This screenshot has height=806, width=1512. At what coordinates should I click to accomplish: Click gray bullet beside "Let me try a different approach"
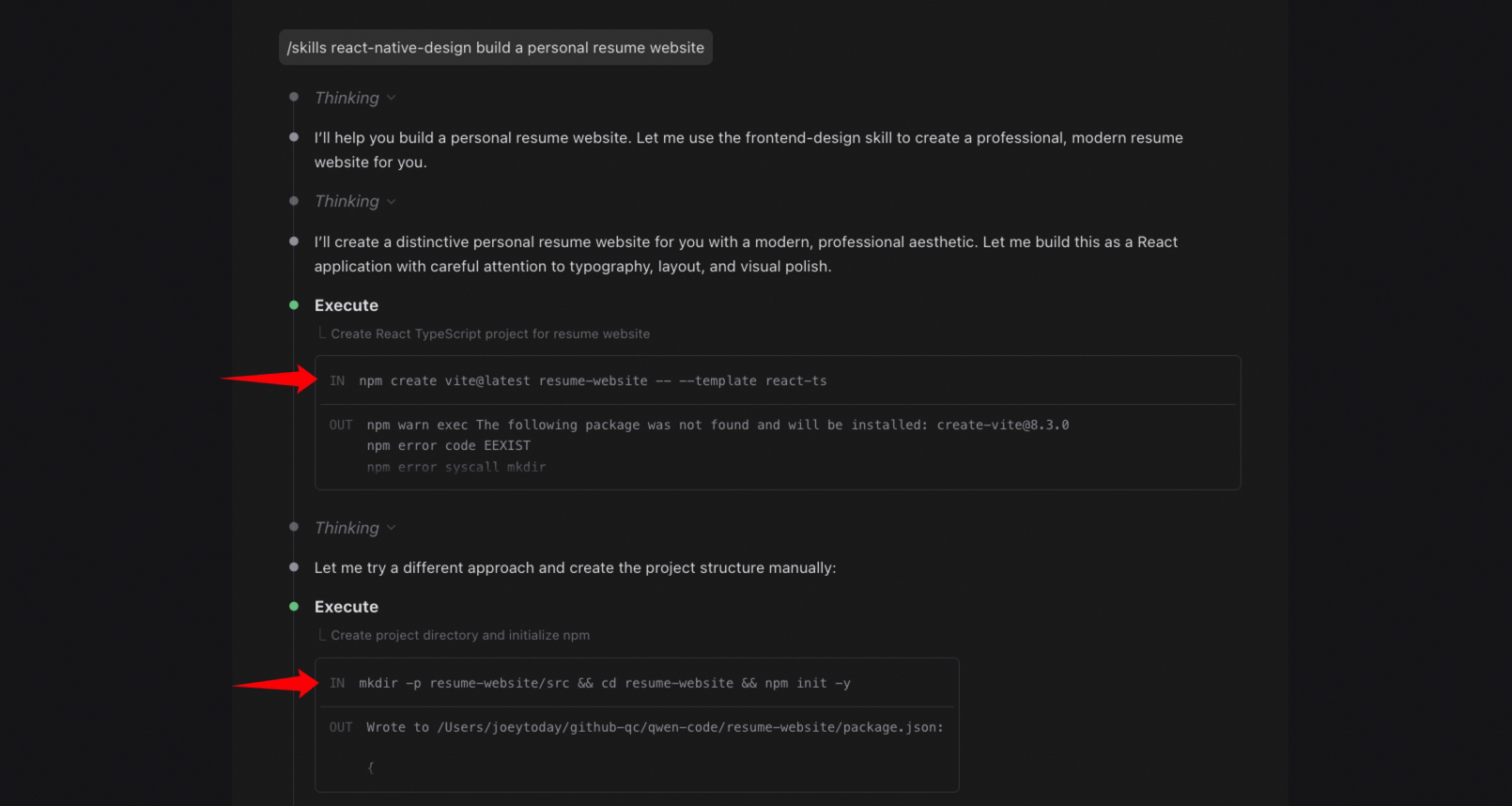(294, 567)
